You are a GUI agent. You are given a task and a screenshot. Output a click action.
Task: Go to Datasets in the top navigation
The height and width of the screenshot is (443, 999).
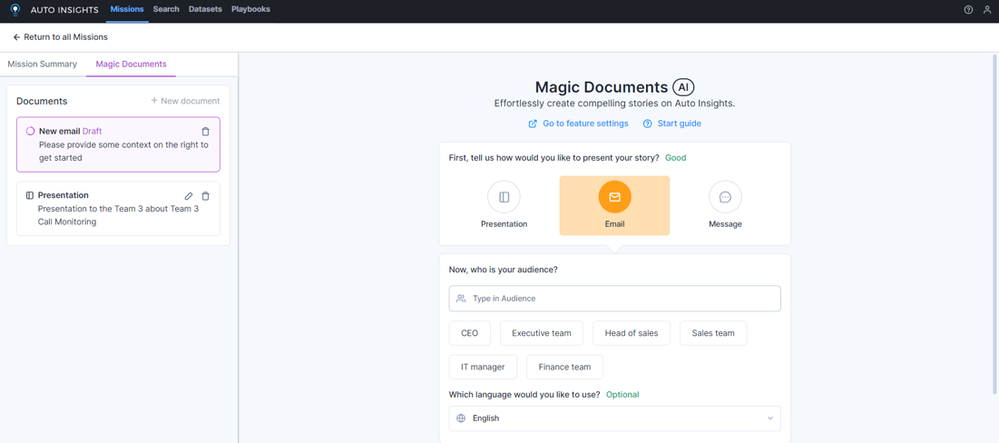point(205,10)
